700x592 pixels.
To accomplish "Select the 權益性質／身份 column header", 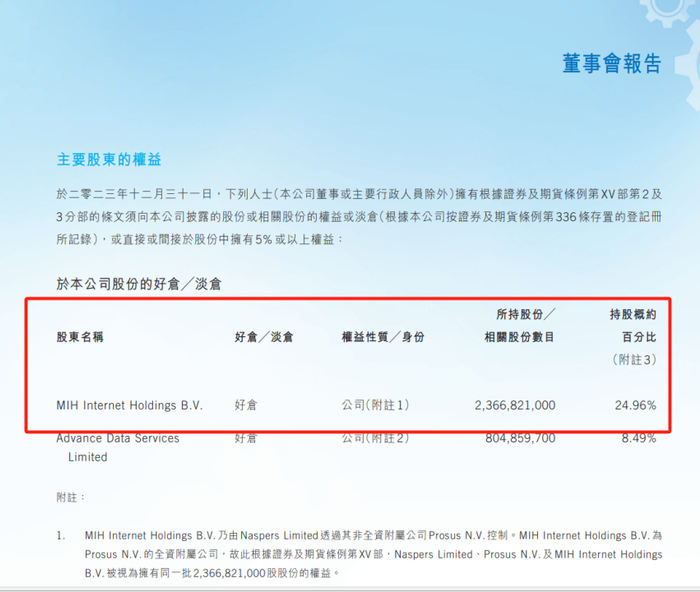I will [x=383, y=337].
